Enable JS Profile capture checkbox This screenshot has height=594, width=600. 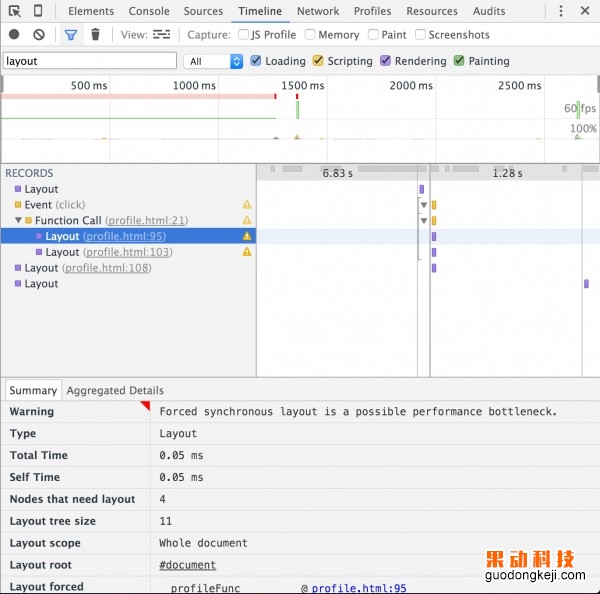(x=243, y=35)
